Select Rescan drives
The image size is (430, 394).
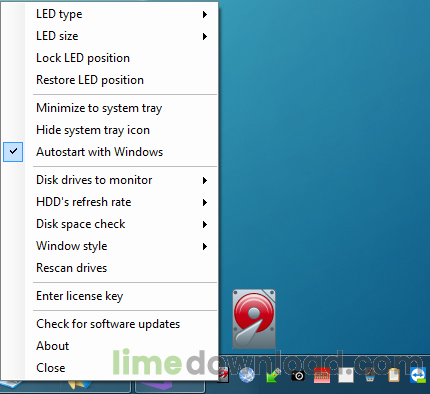[109, 268]
